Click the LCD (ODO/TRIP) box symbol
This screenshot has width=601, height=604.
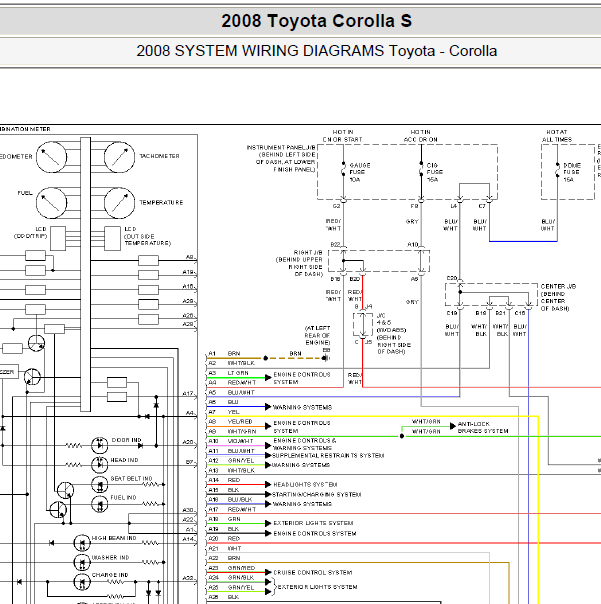pos(58,238)
